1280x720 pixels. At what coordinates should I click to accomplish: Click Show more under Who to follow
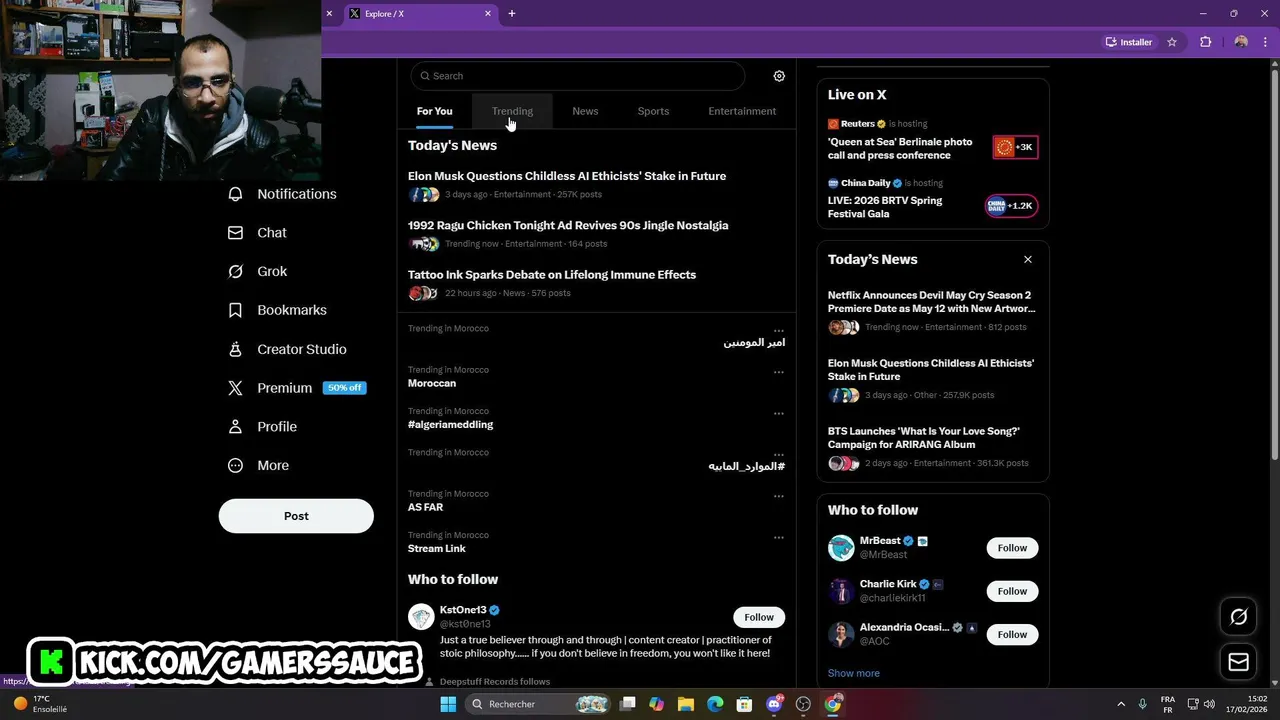853,673
